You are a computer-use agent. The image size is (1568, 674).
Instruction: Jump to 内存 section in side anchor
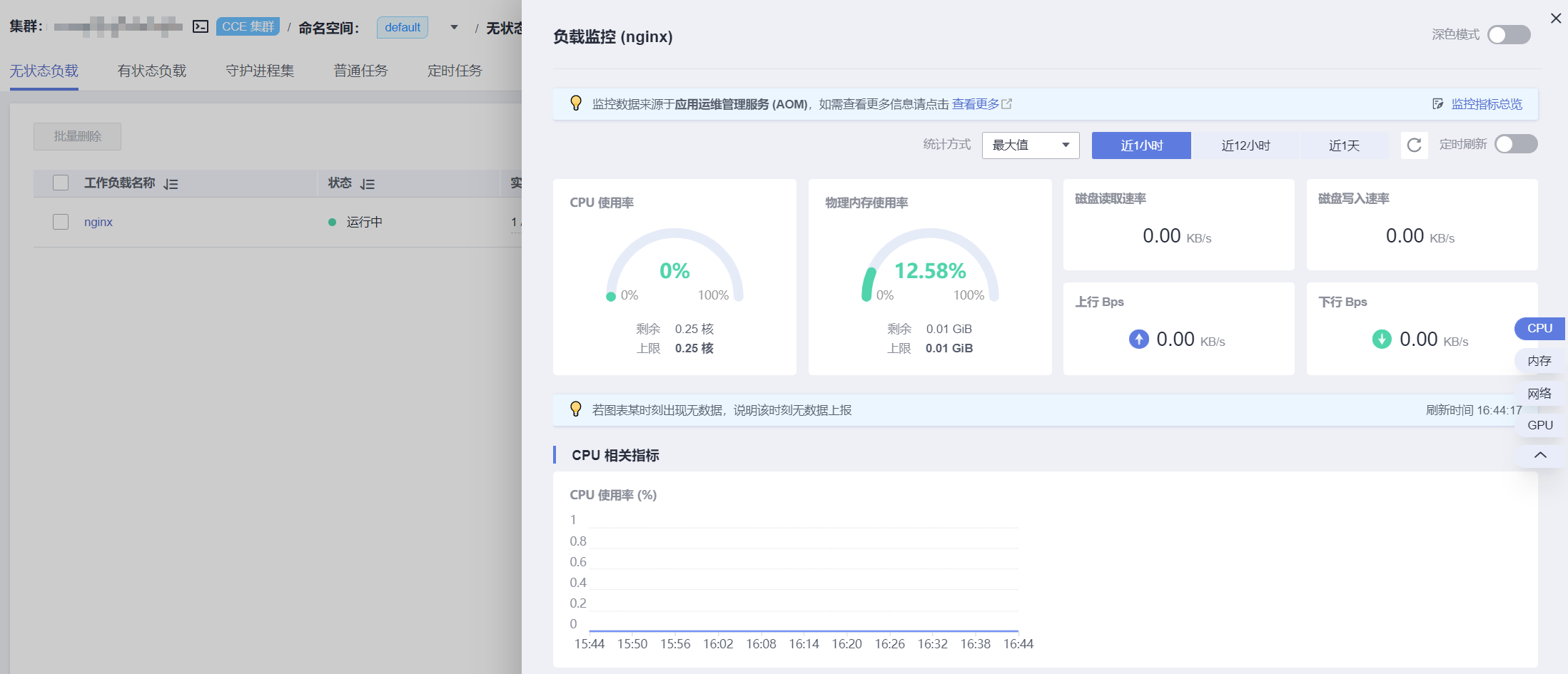click(1539, 361)
